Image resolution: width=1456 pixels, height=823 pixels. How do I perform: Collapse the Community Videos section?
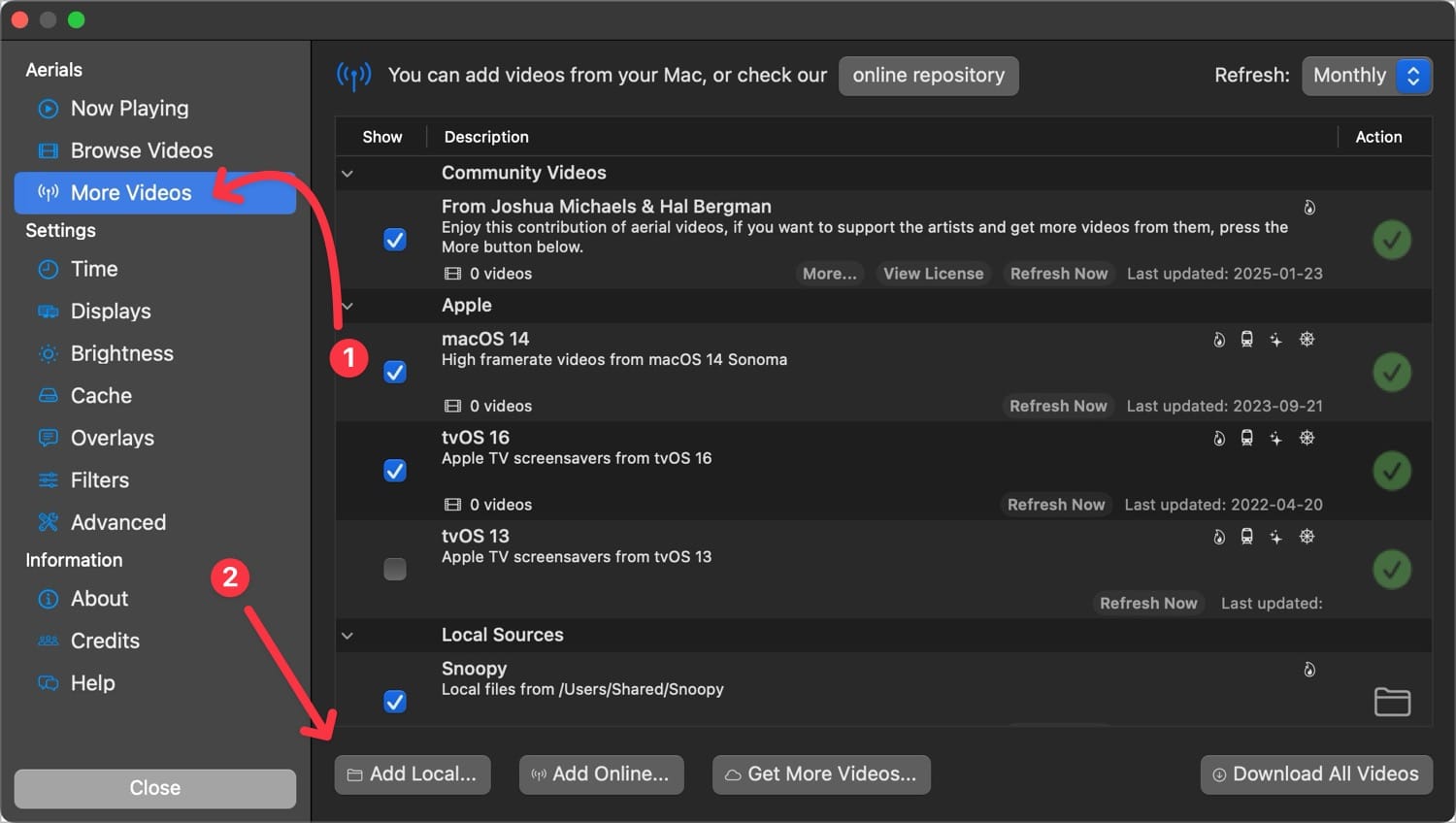347,174
